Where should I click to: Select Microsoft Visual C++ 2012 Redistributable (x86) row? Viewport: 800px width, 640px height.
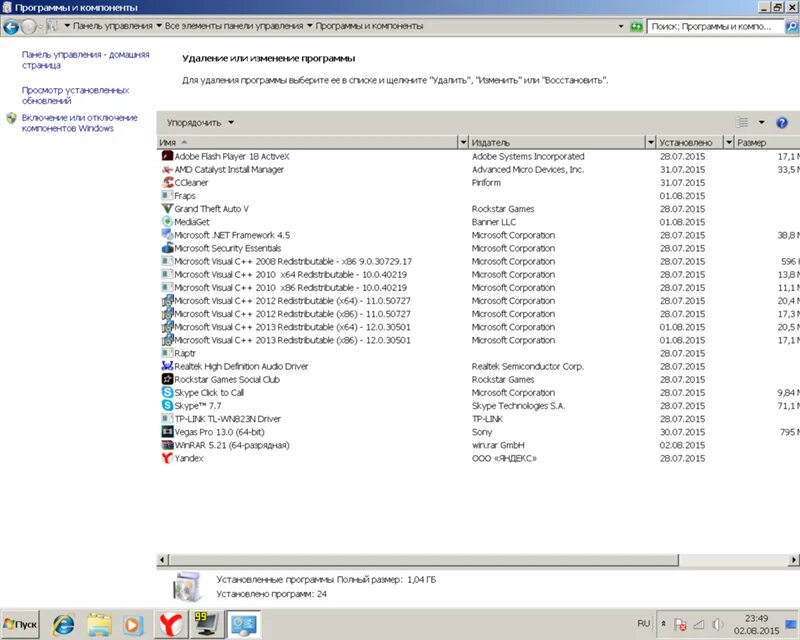point(478,314)
